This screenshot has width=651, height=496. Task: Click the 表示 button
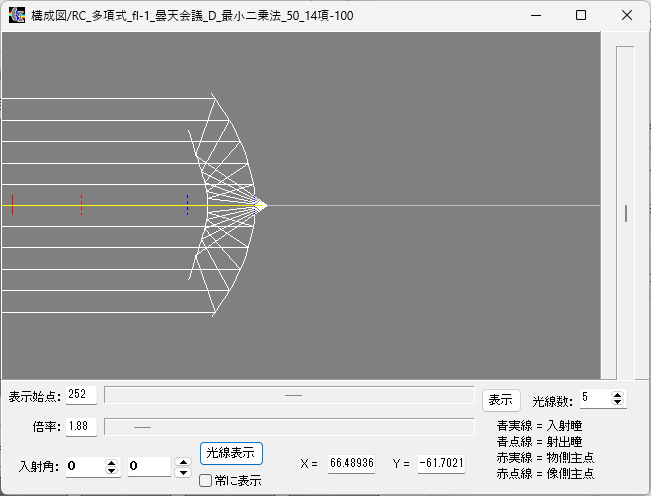[x=500, y=399]
